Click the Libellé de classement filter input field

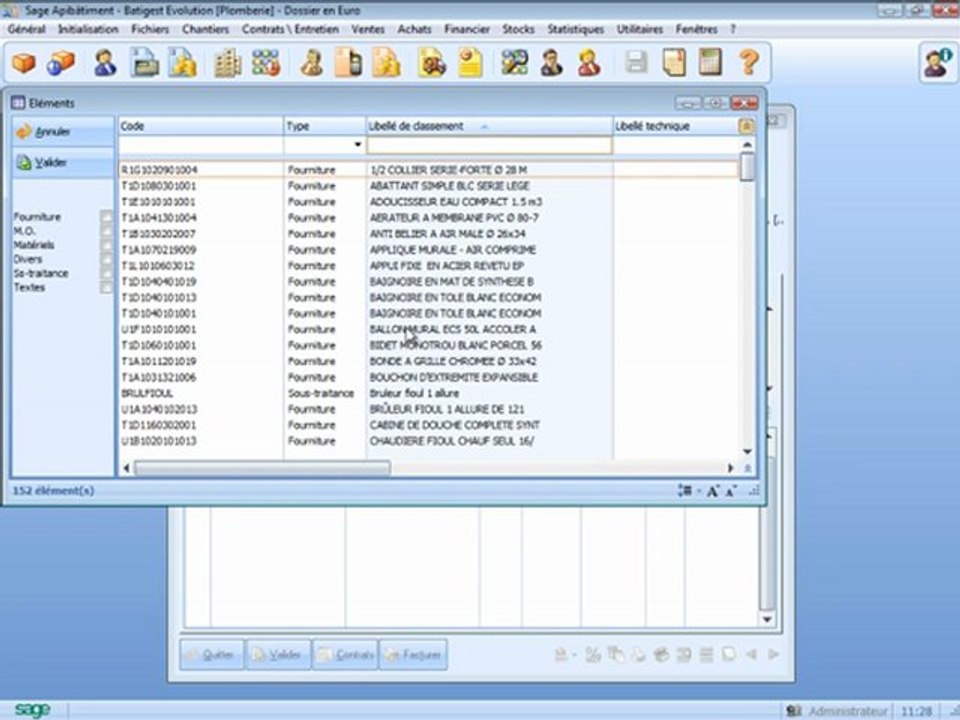(x=489, y=145)
